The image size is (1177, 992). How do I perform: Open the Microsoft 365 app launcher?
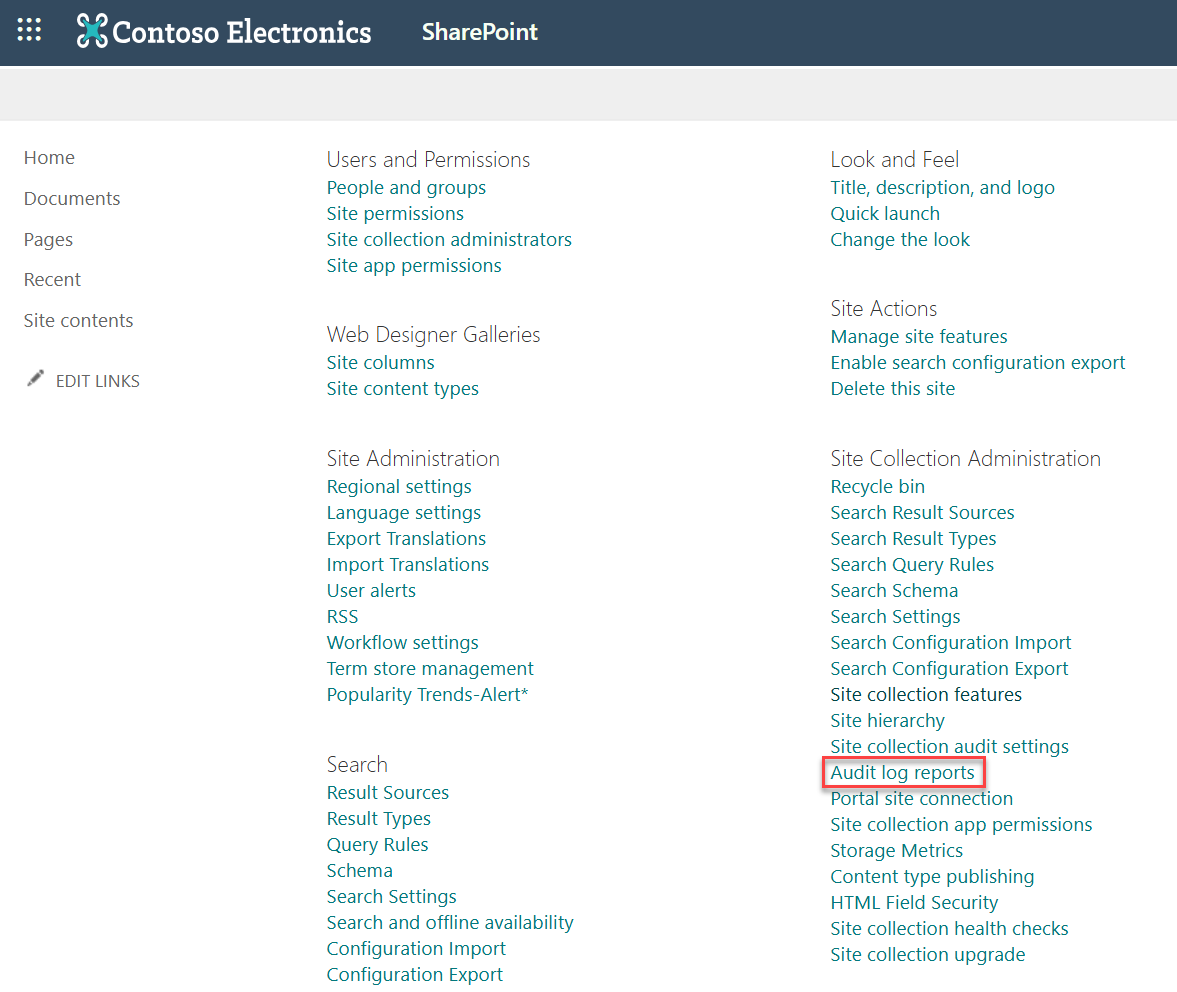point(29,29)
